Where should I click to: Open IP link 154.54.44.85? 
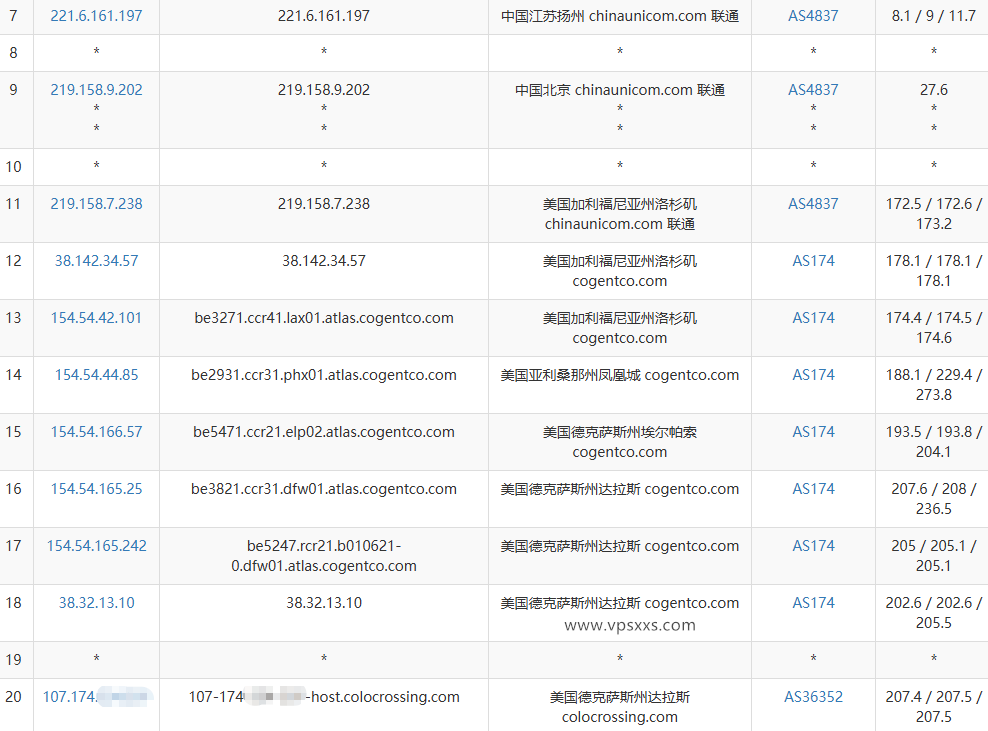click(x=96, y=375)
